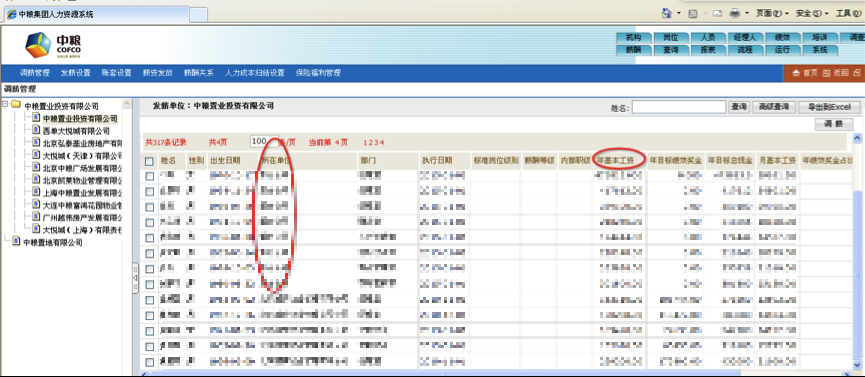This screenshot has width=865, height=377.
Task: Switch to the 经理人 module tab
Action: pyautogui.click(x=745, y=38)
